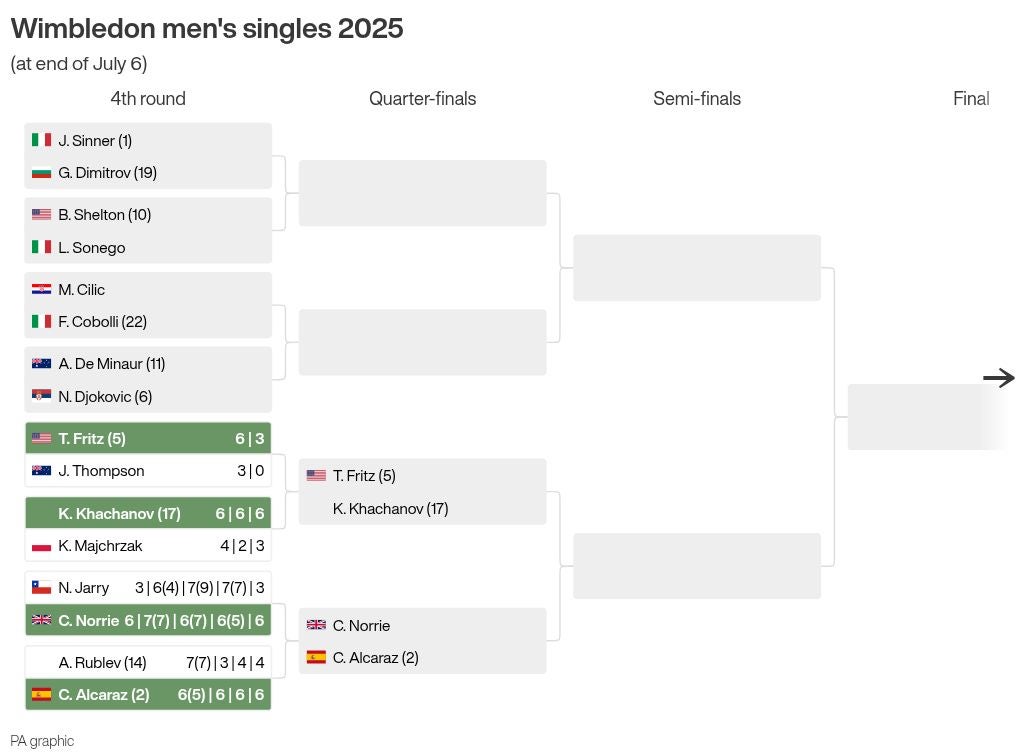Click the Chilean flag beside N. Jarry
The width and height of the screenshot is (1020, 756).
[42, 587]
